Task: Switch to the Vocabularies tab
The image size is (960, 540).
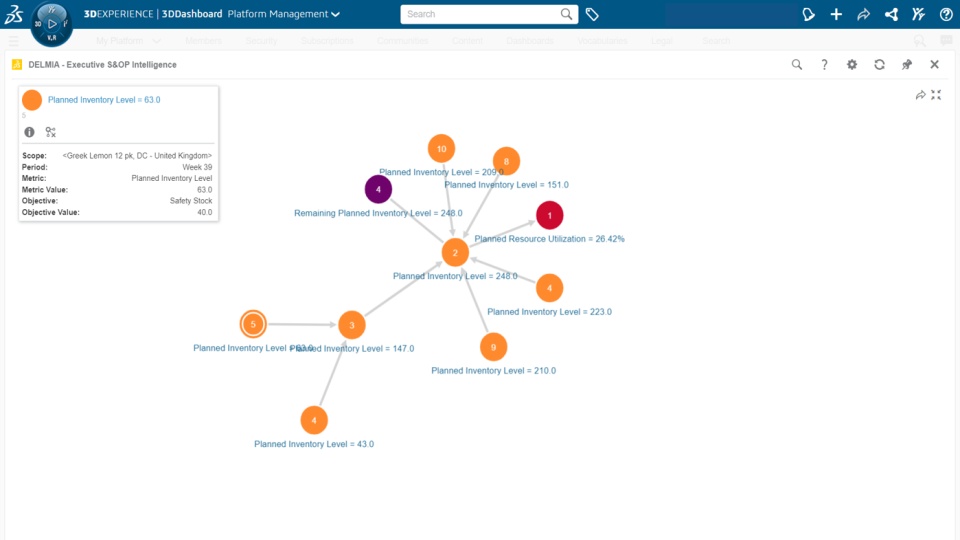Action: (602, 40)
